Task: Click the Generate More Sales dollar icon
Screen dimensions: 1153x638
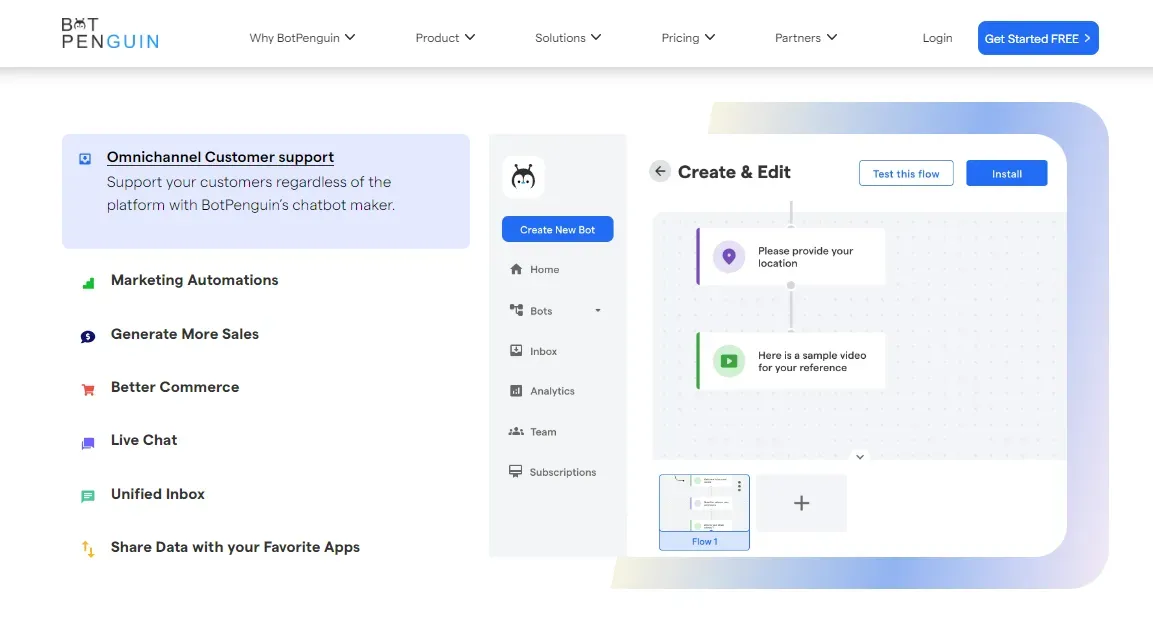Action: click(88, 337)
